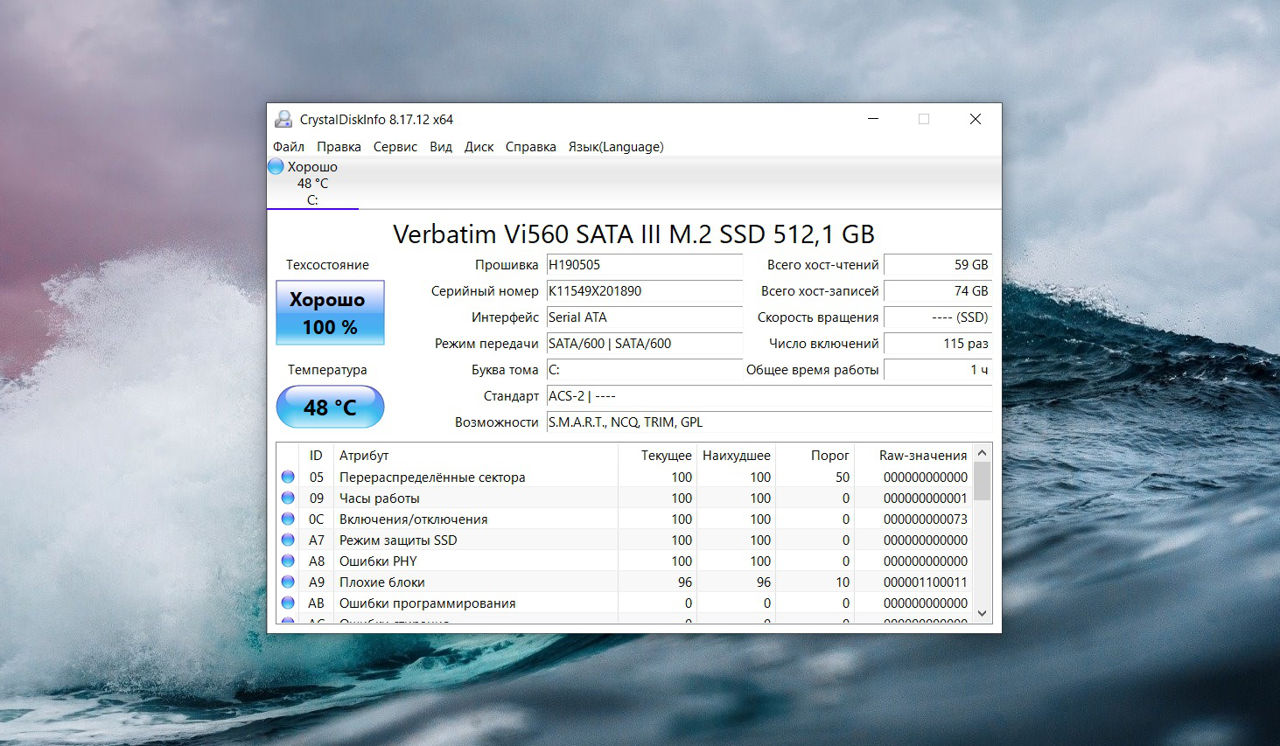
Task: Open the Справка menu
Action: tap(531, 146)
